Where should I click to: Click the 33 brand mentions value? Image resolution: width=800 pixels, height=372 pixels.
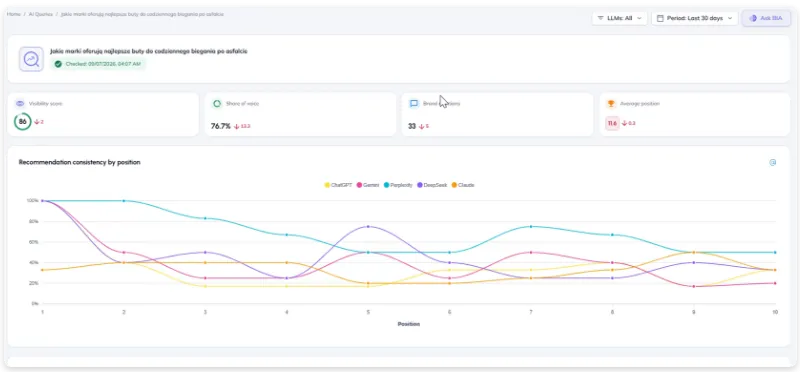(x=412, y=126)
